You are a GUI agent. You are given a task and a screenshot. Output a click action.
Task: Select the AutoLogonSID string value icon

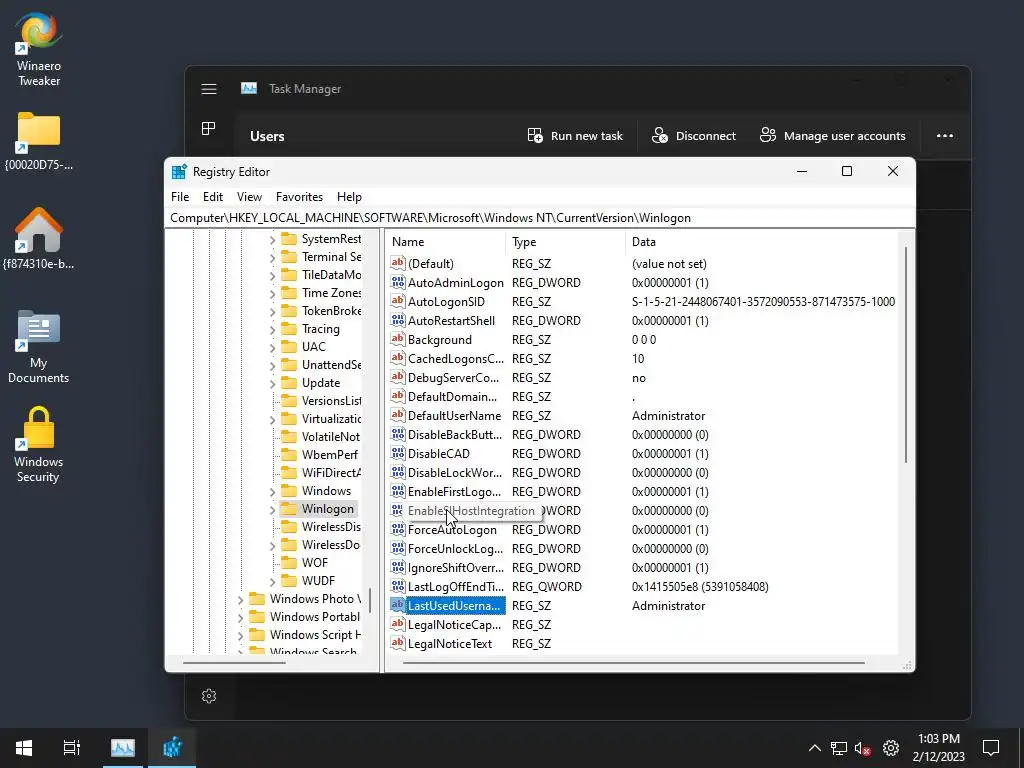pyautogui.click(x=398, y=301)
